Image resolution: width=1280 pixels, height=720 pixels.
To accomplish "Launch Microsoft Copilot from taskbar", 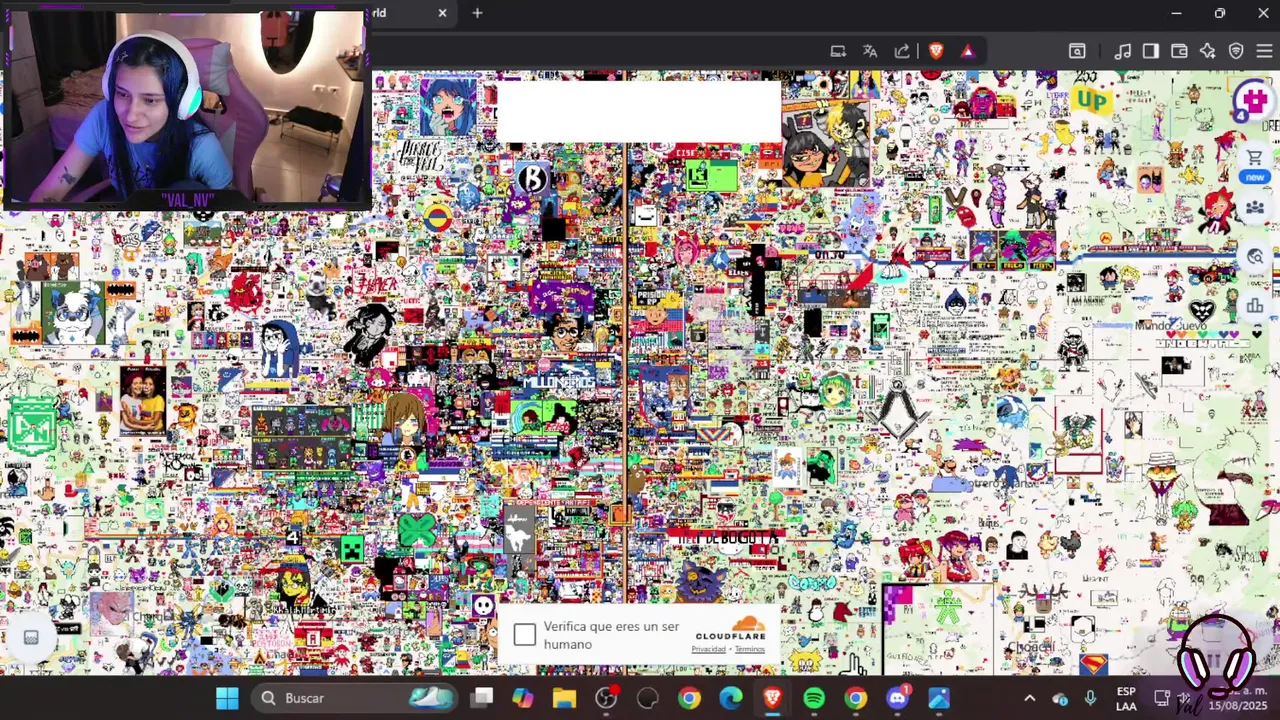I will click(523, 698).
